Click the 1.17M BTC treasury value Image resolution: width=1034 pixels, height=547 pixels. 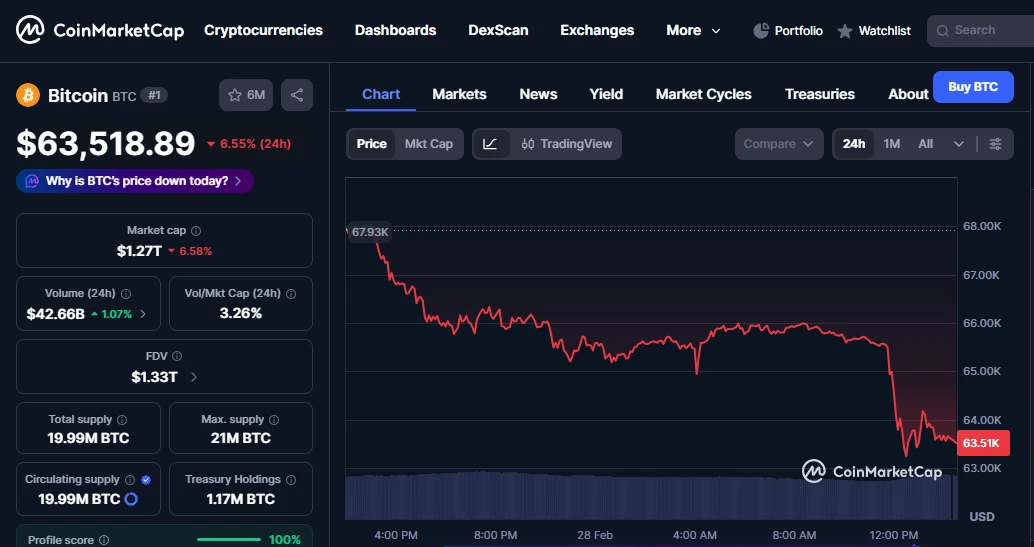coord(241,499)
